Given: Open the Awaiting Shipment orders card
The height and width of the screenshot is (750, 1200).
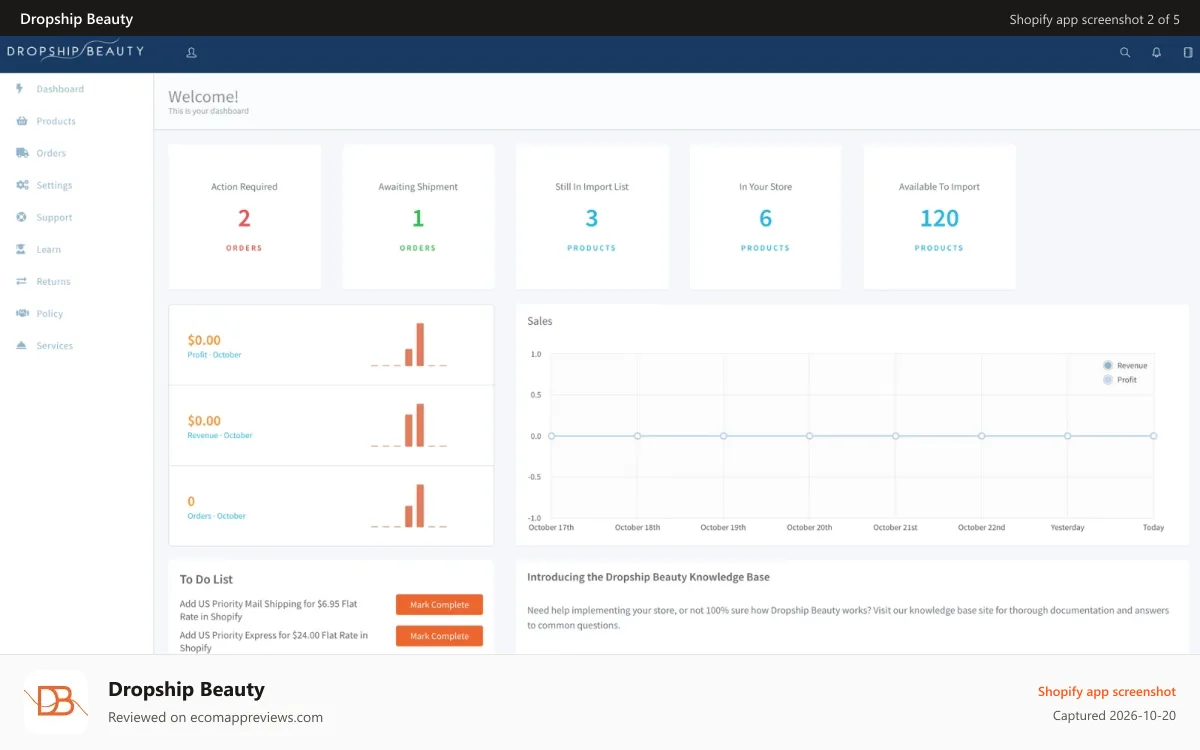Looking at the screenshot, I should (x=418, y=217).
